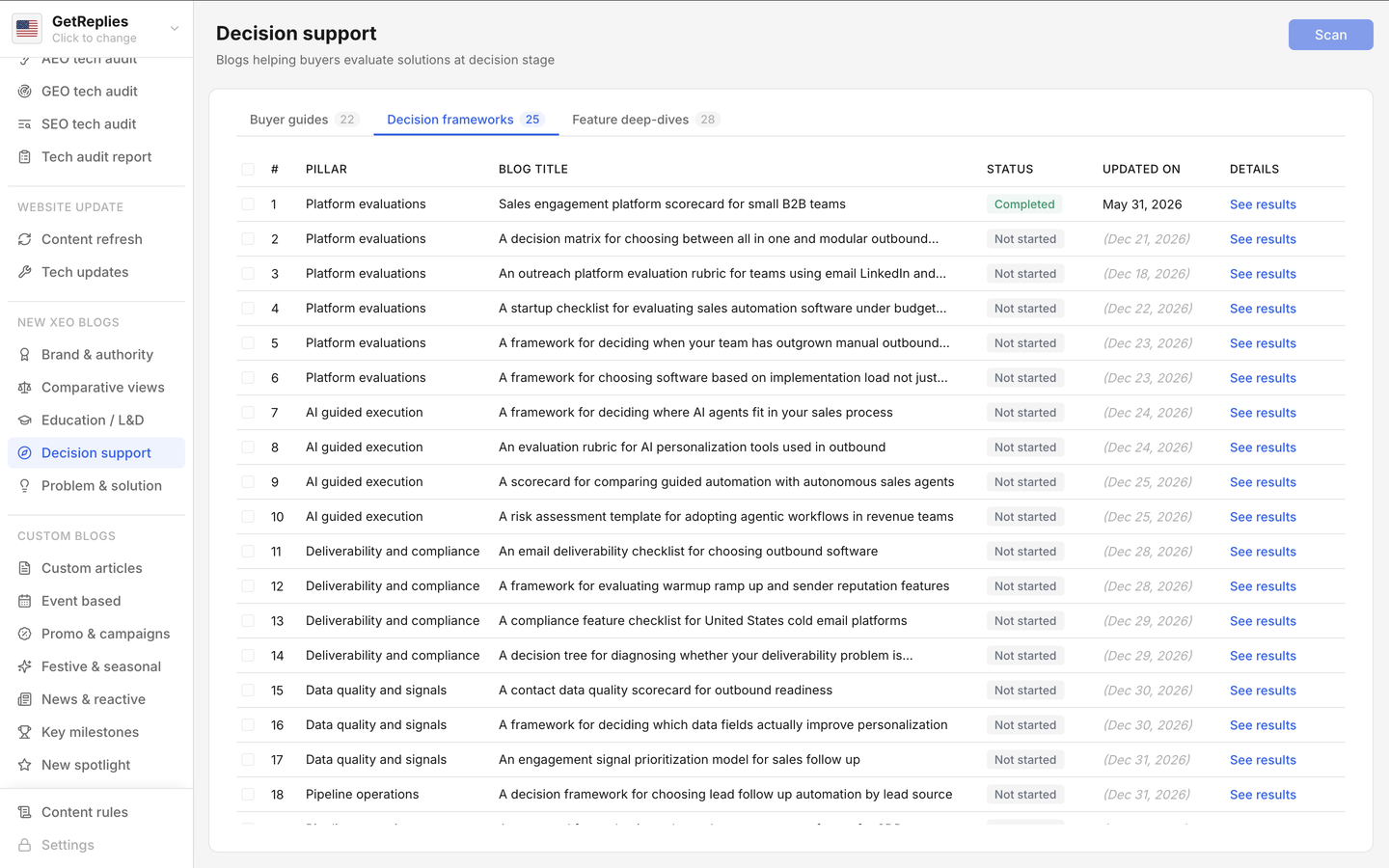Click the Content rules icon

click(25, 812)
